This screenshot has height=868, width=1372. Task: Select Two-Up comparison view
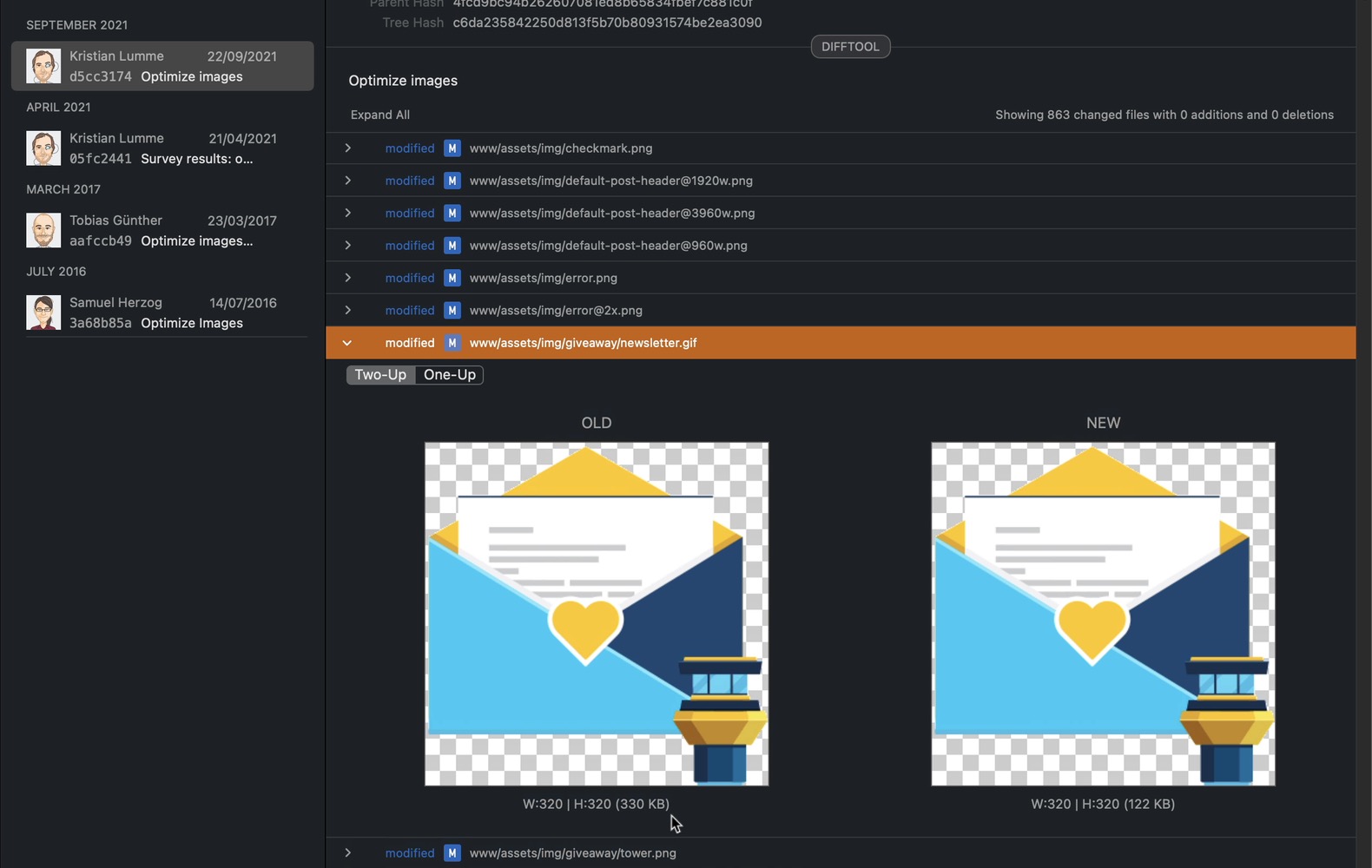click(x=380, y=375)
